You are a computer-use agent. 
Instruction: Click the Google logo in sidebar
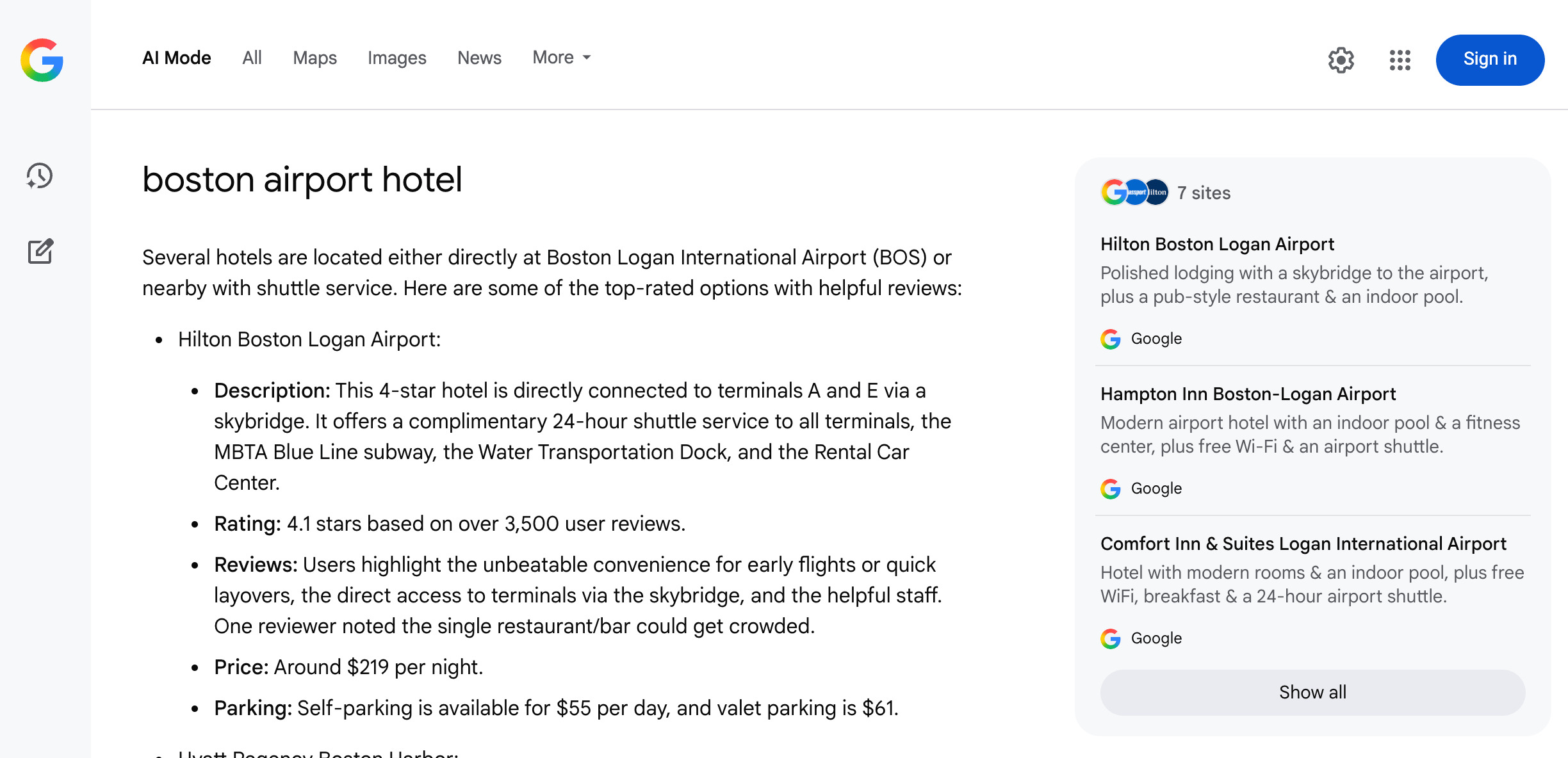[42, 60]
